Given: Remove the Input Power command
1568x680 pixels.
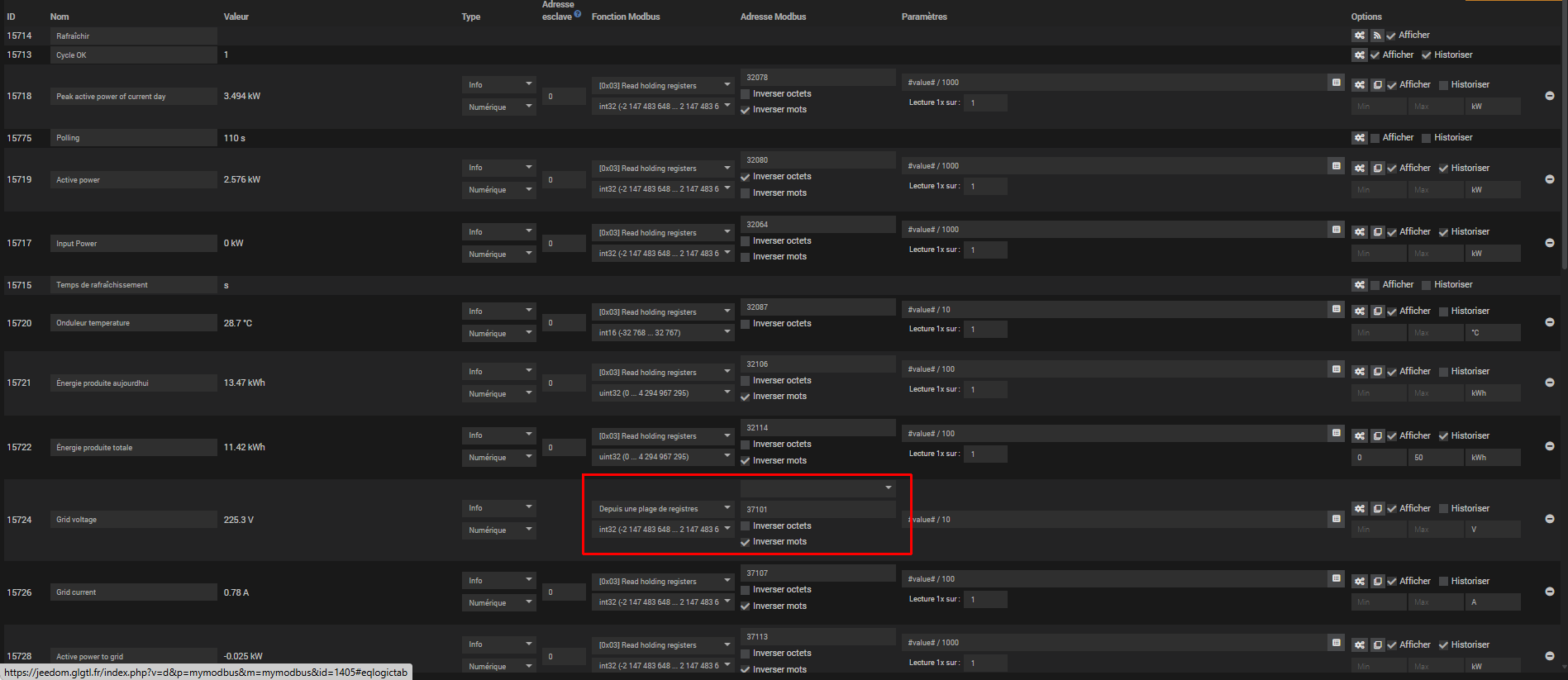Looking at the screenshot, I should pos(1550,243).
